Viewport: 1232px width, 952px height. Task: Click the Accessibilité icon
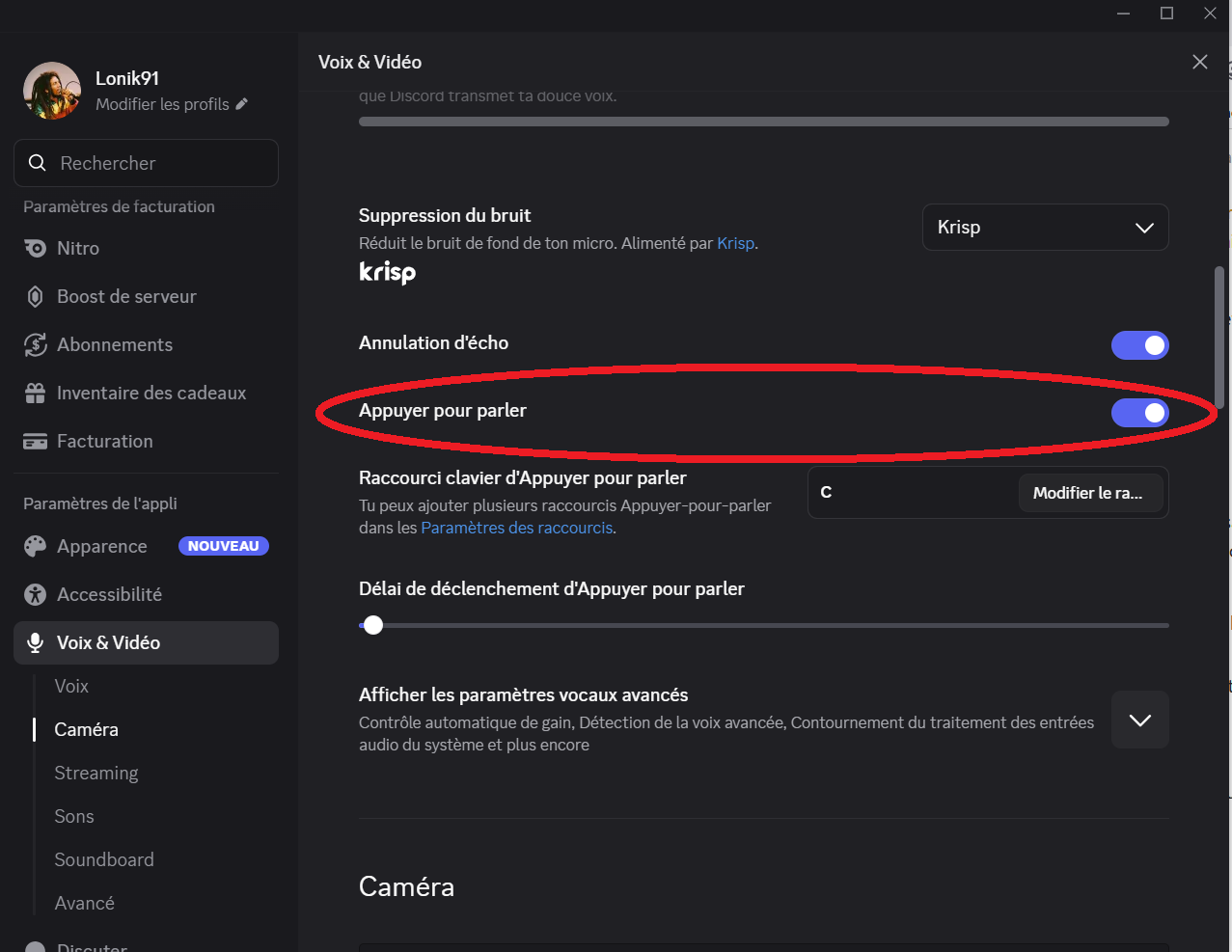pos(36,594)
